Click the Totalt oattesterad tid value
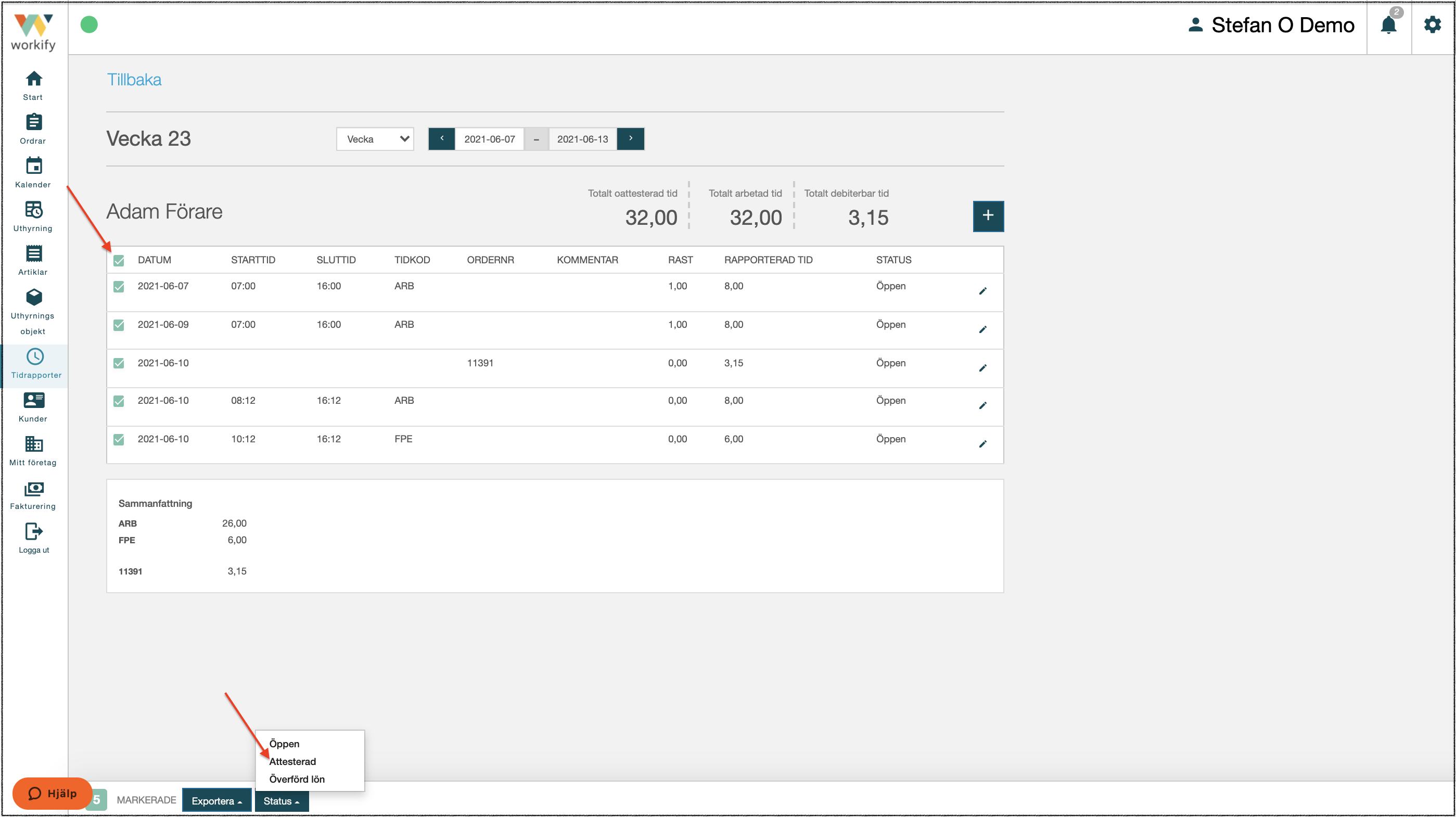 point(650,217)
